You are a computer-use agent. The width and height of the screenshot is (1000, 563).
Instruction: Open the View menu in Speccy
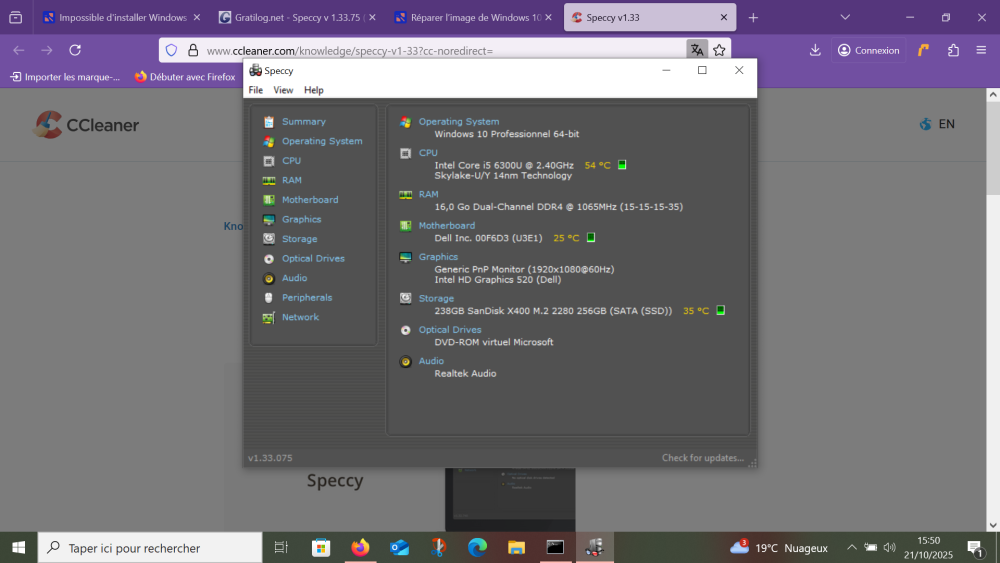tap(283, 90)
